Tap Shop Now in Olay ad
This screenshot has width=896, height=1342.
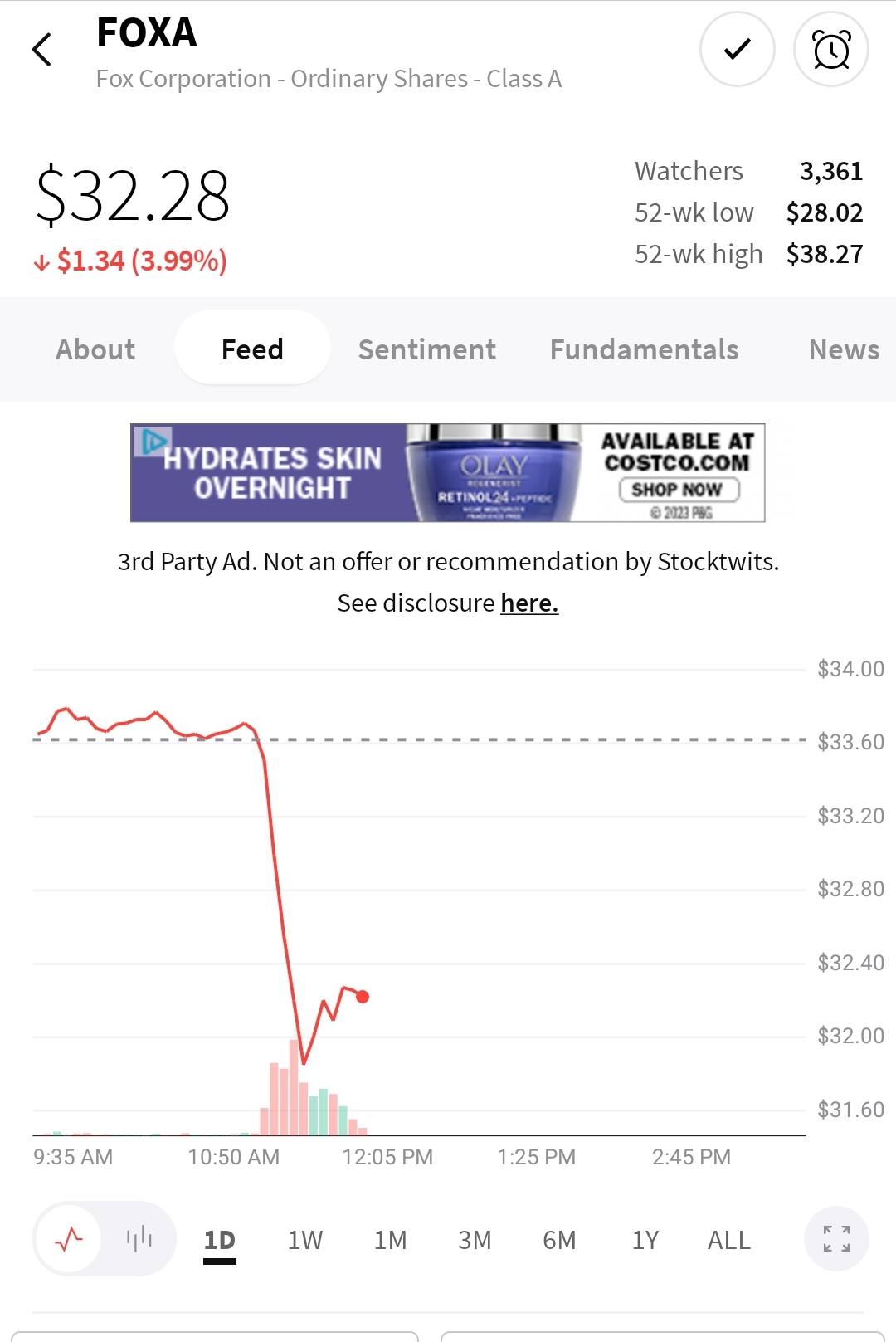pos(678,490)
